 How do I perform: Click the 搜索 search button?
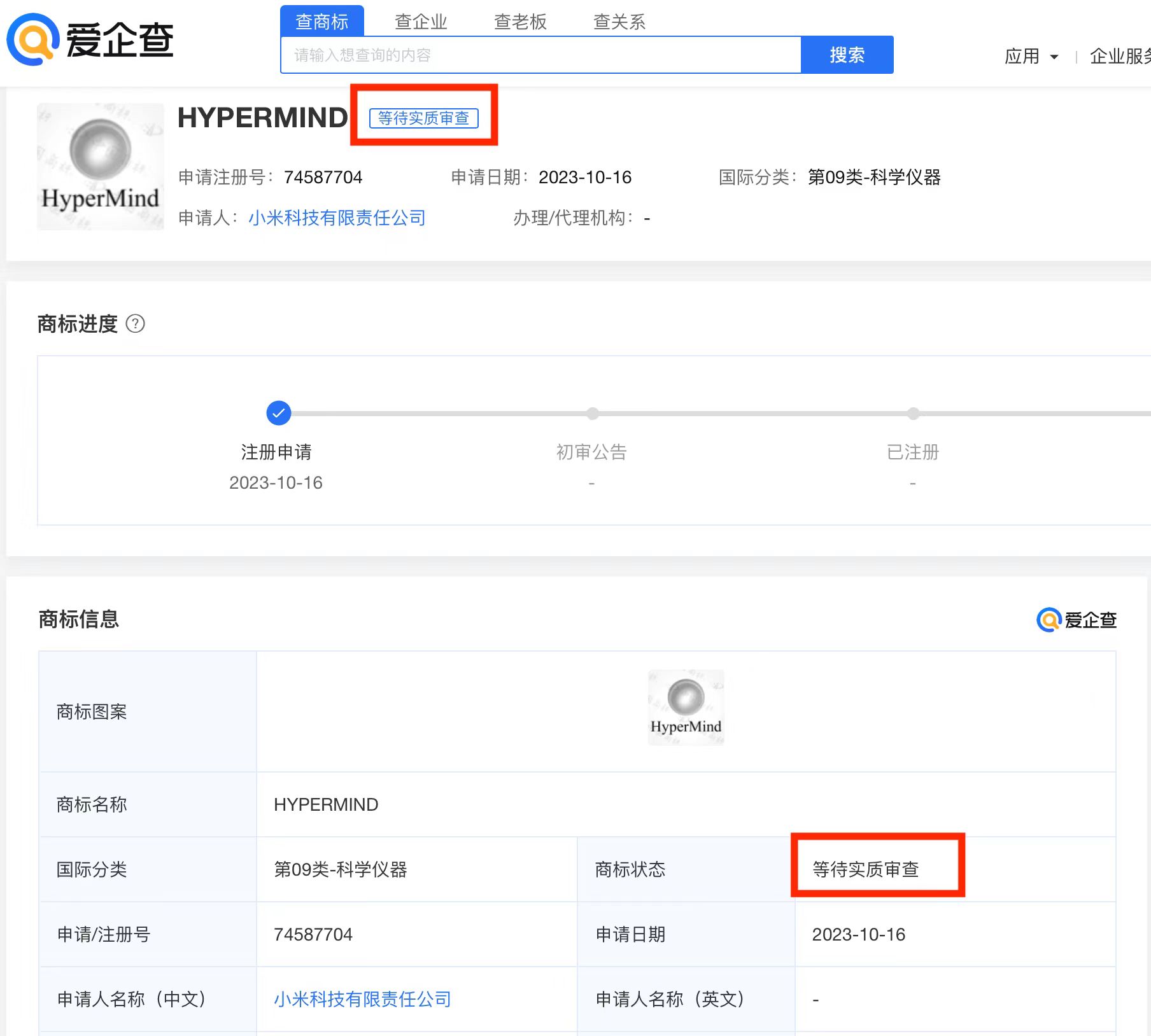click(x=847, y=55)
